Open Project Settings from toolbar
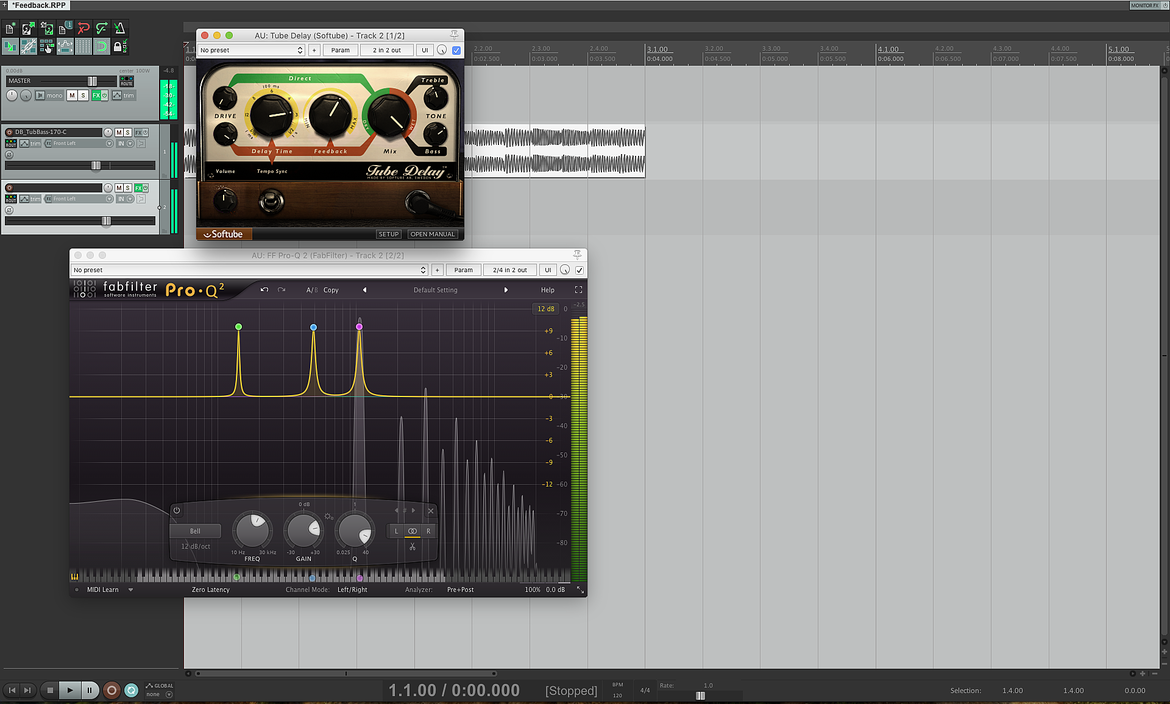 click(65, 28)
